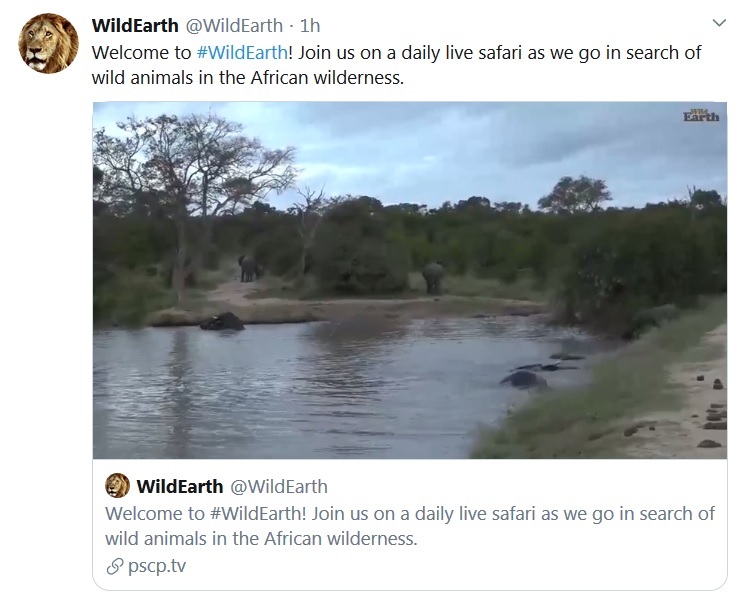Expand the tweet options chevron

coord(719,22)
